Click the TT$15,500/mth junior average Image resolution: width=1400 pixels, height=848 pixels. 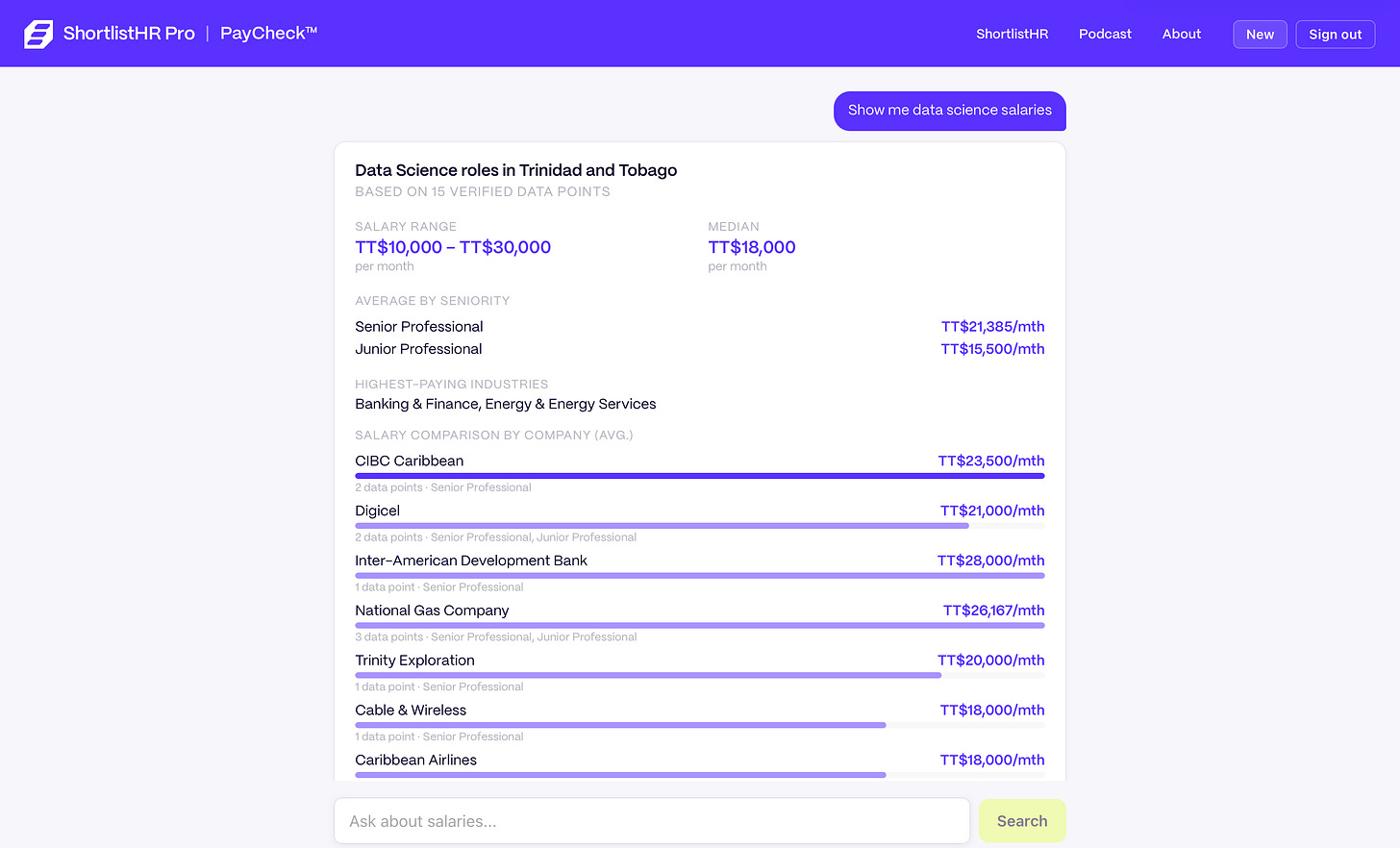(x=992, y=349)
